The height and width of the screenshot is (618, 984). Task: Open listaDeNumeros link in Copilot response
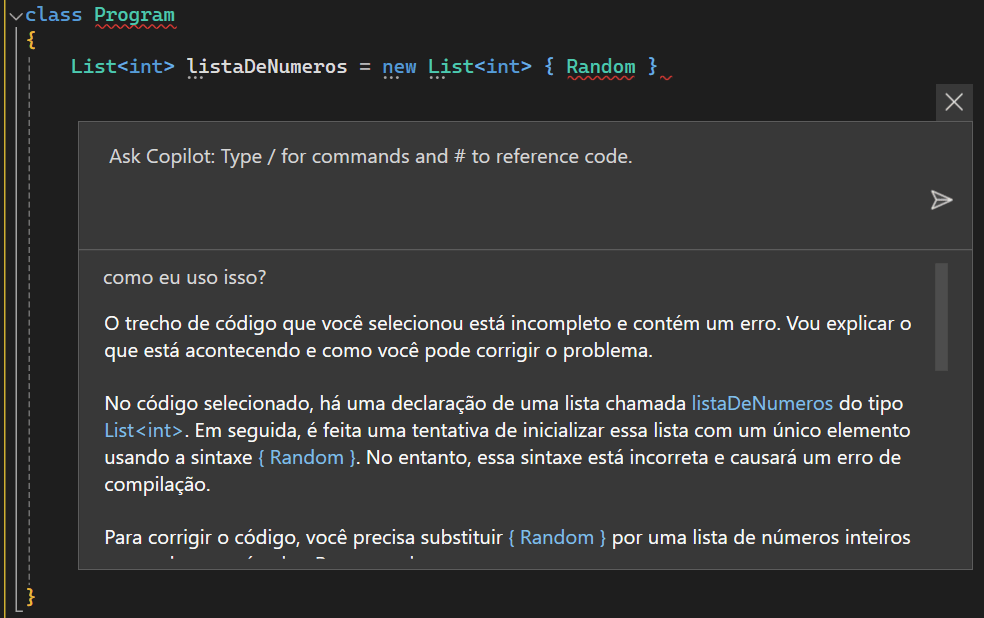[762, 404]
